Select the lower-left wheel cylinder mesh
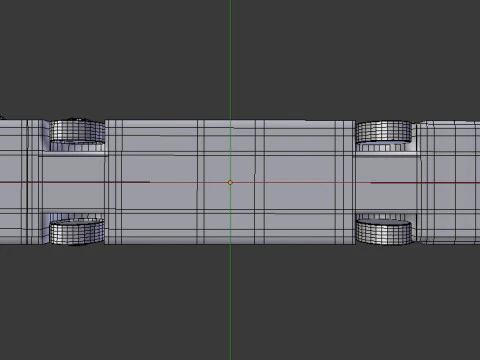 [x=77, y=232]
